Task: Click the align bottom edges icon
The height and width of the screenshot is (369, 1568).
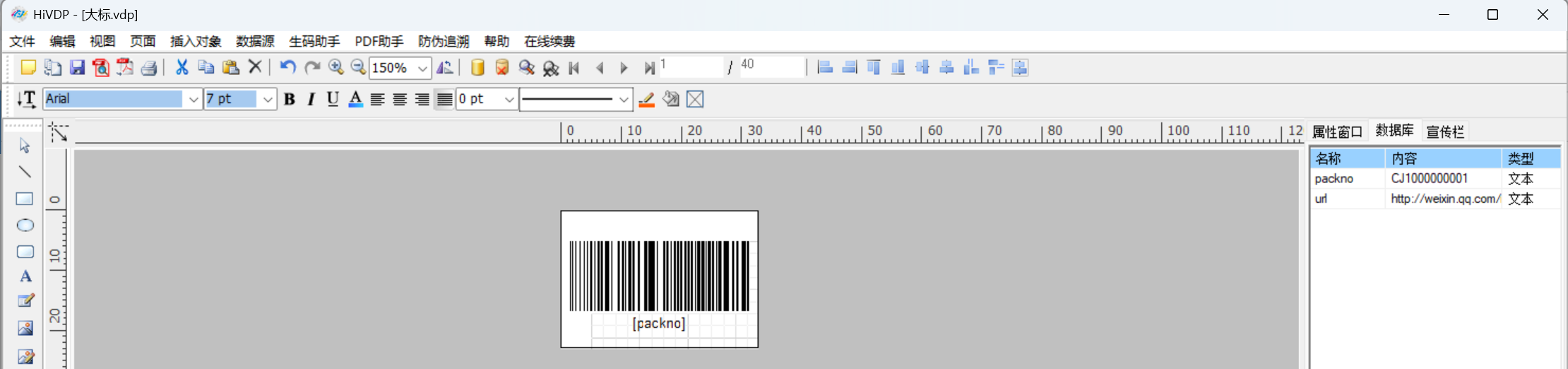Action: click(898, 67)
